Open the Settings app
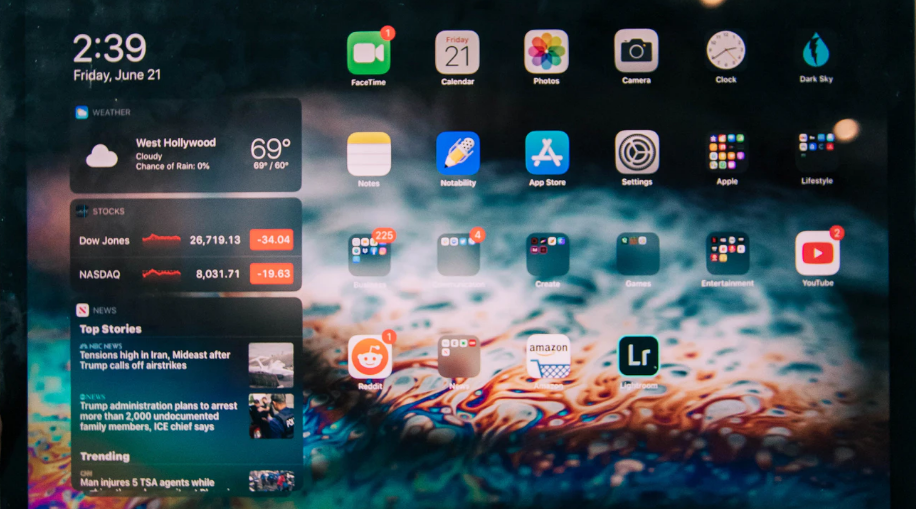This screenshot has width=916, height=509. coord(637,153)
